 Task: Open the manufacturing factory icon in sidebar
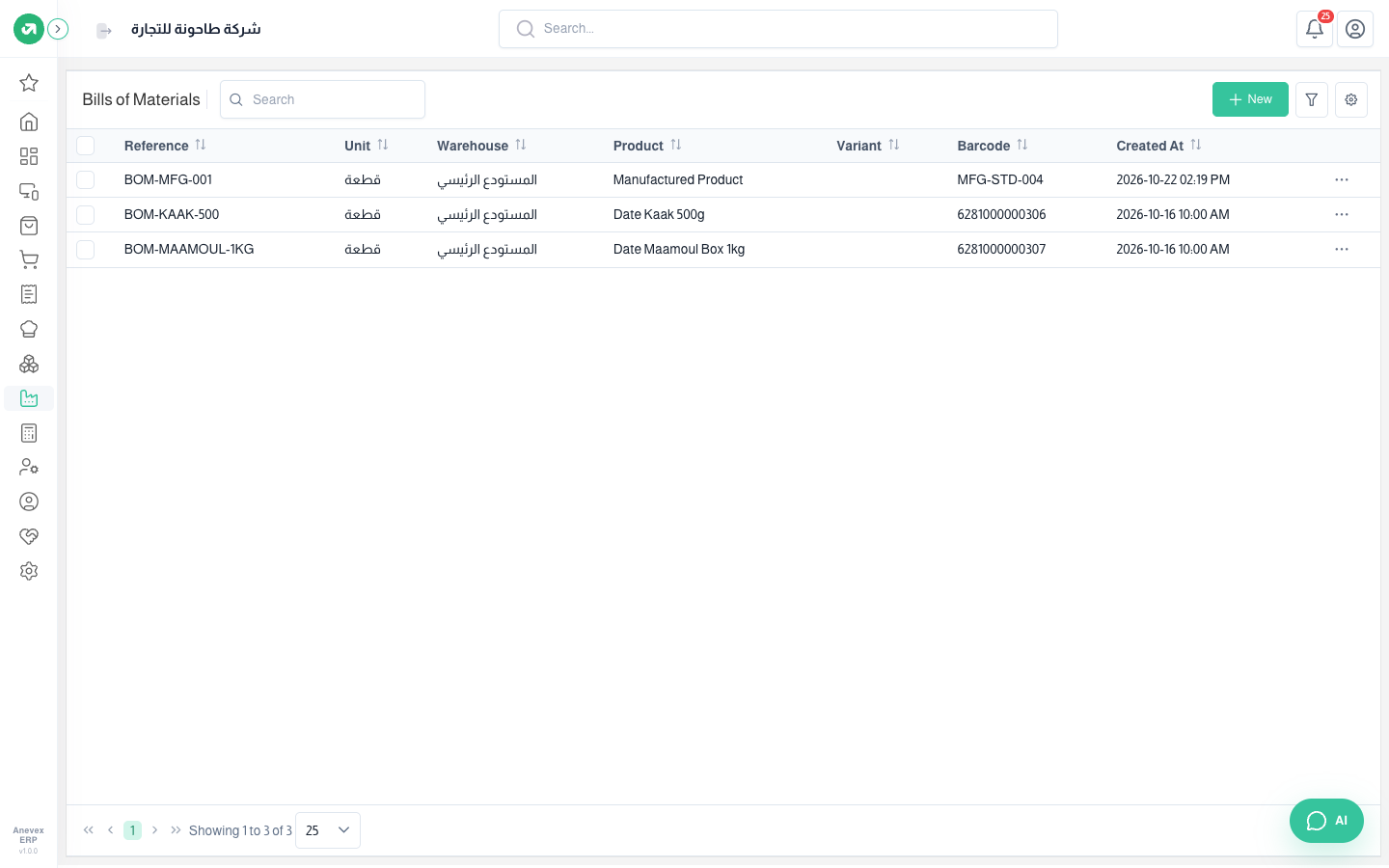point(29,398)
